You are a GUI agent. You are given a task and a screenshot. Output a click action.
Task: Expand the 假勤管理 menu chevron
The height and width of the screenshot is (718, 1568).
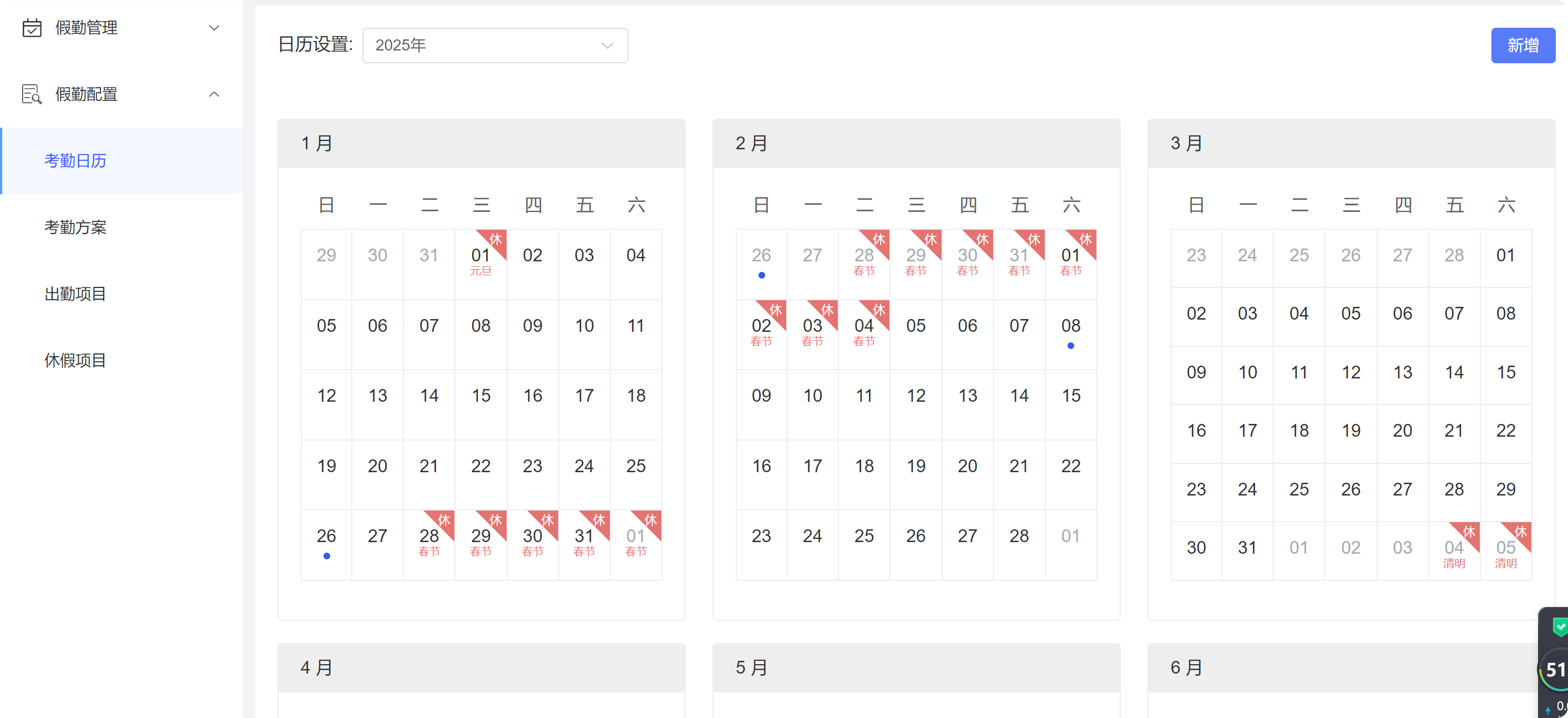[214, 28]
